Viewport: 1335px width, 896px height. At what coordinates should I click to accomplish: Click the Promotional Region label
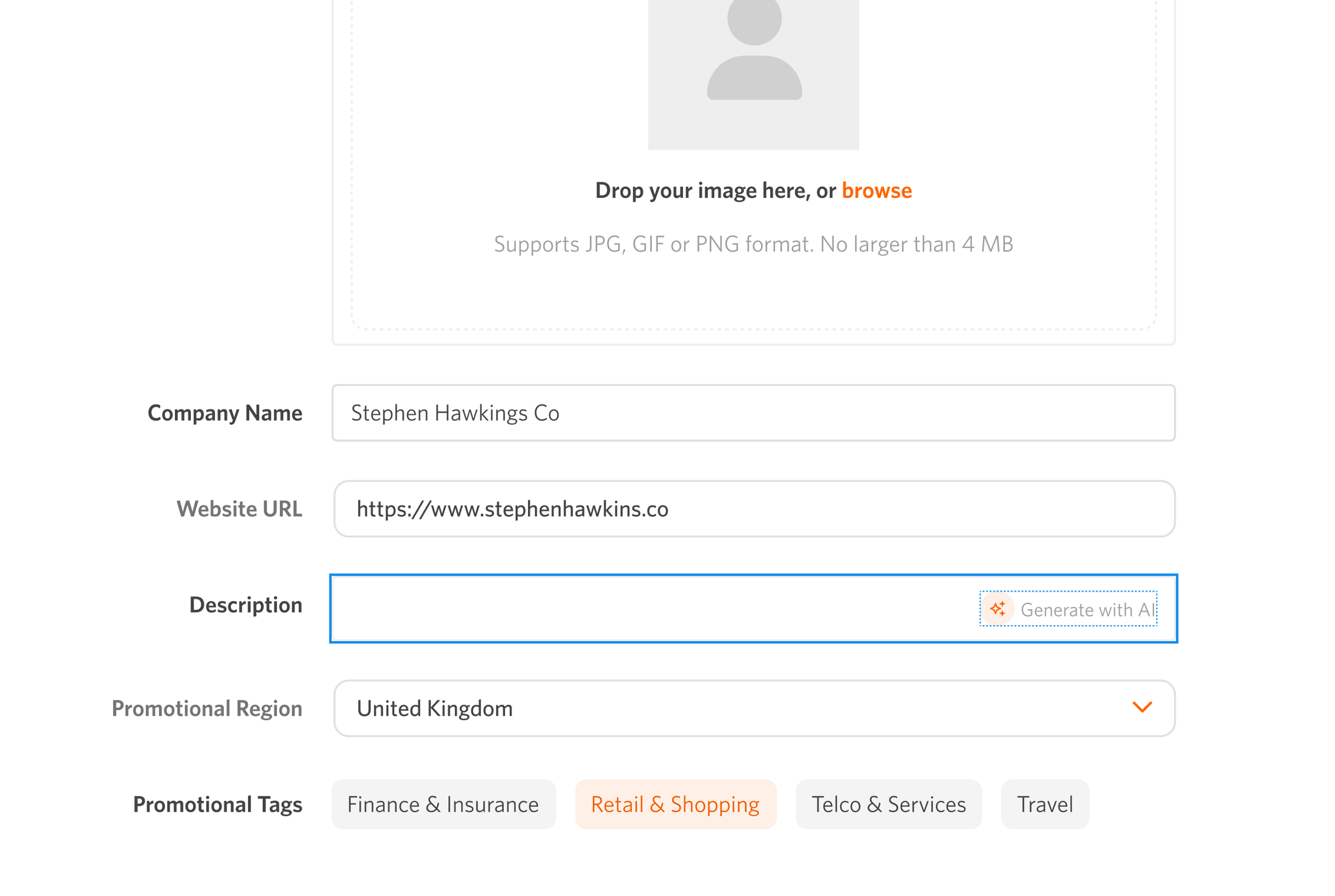(x=207, y=709)
